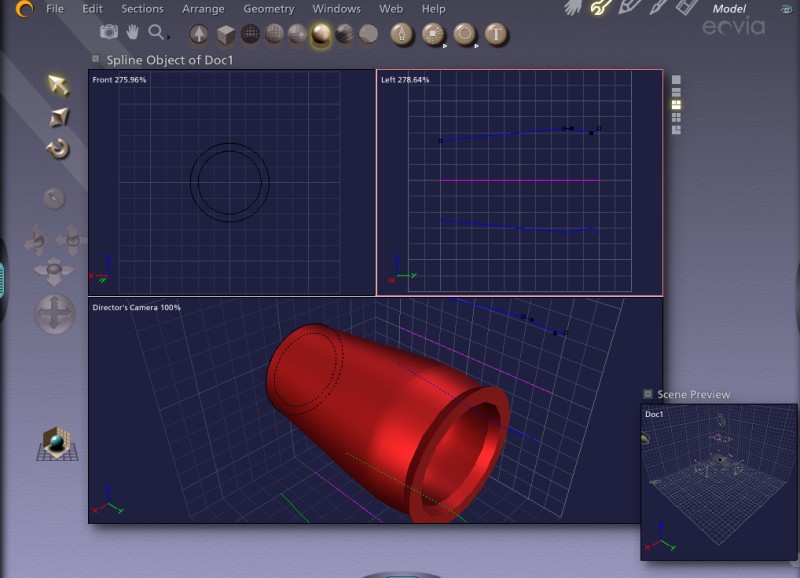
Task: Click the camera snapshot icon
Action: [x=108, y=33]
